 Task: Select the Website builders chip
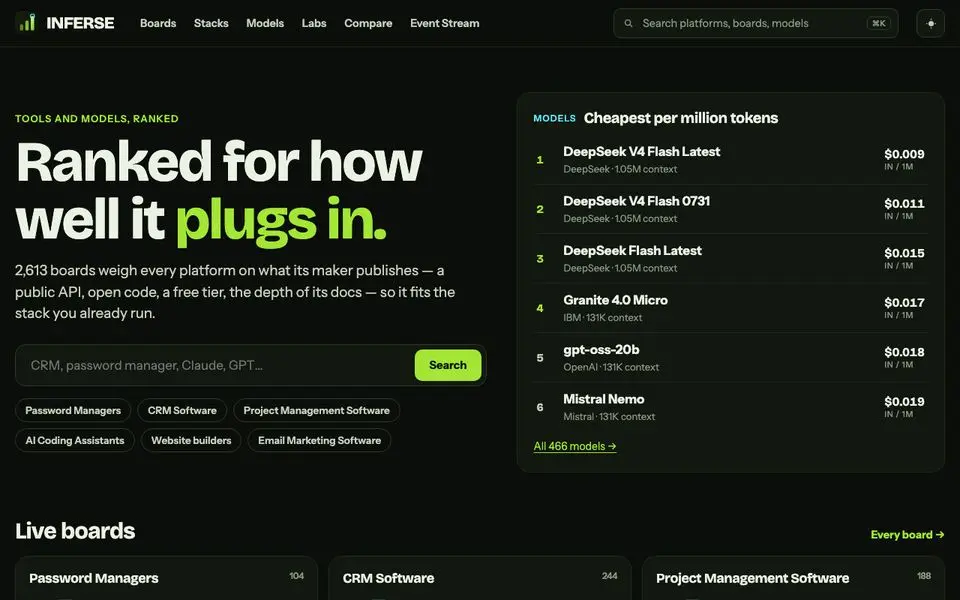click(191, 440)
